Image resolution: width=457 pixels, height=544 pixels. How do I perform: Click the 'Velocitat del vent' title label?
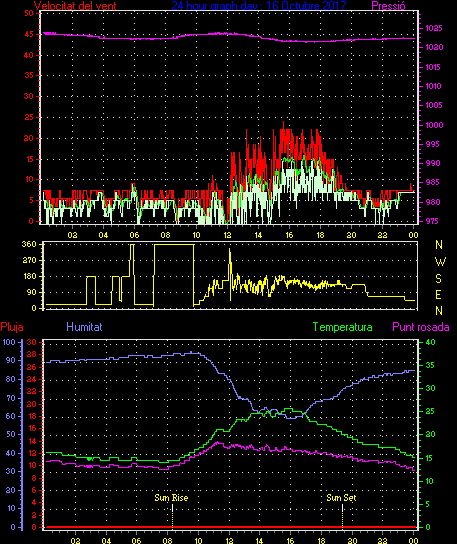point(75,6)
